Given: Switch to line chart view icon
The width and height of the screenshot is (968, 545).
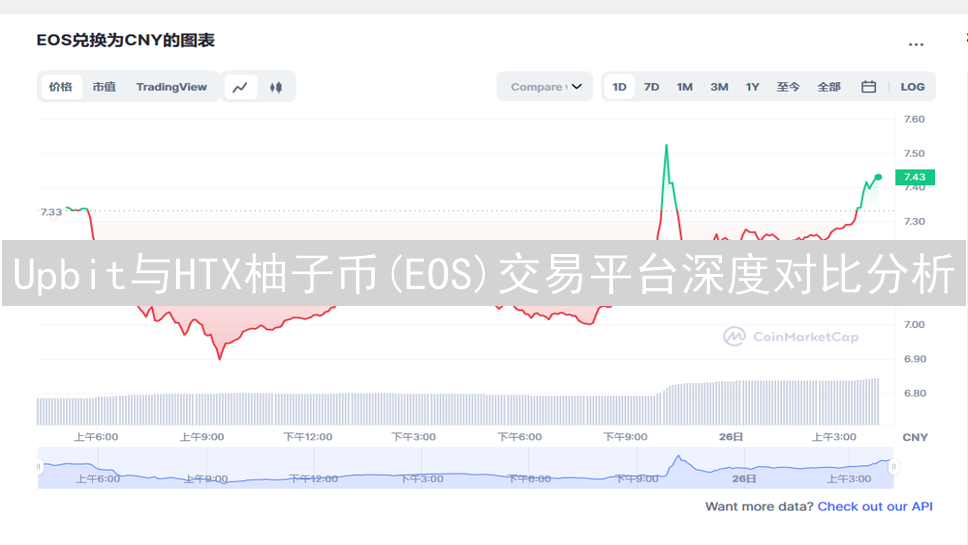Looking at the screenshot, I should point(240,87).
